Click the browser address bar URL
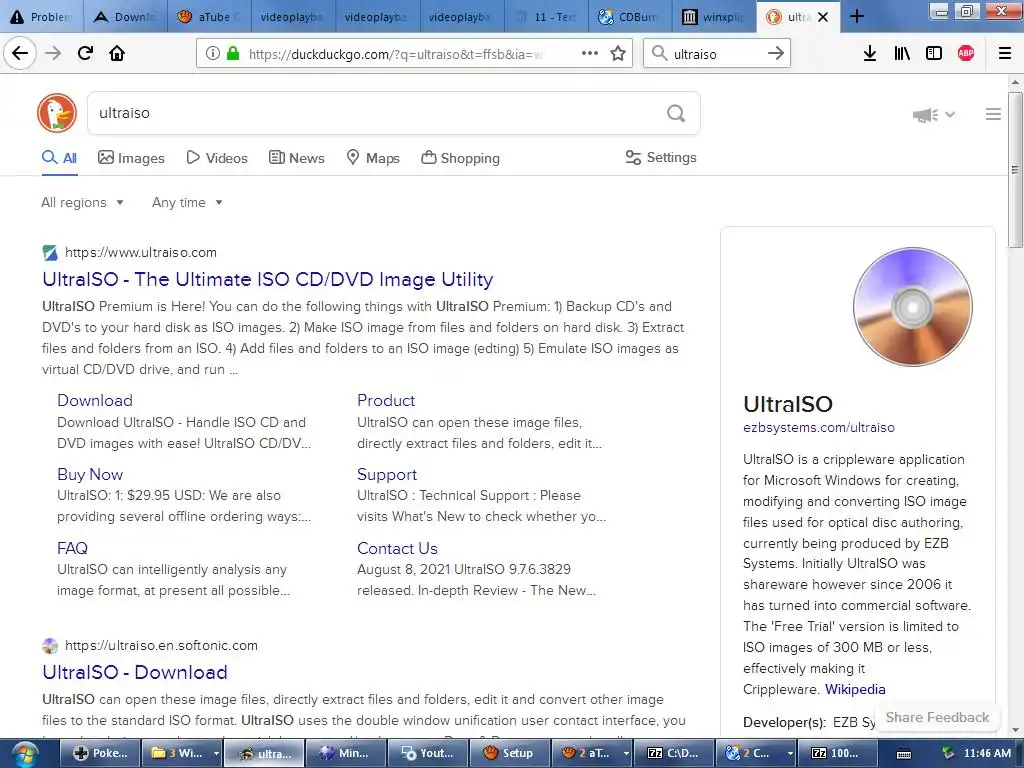1024x768 pixels. pos(395,54)
